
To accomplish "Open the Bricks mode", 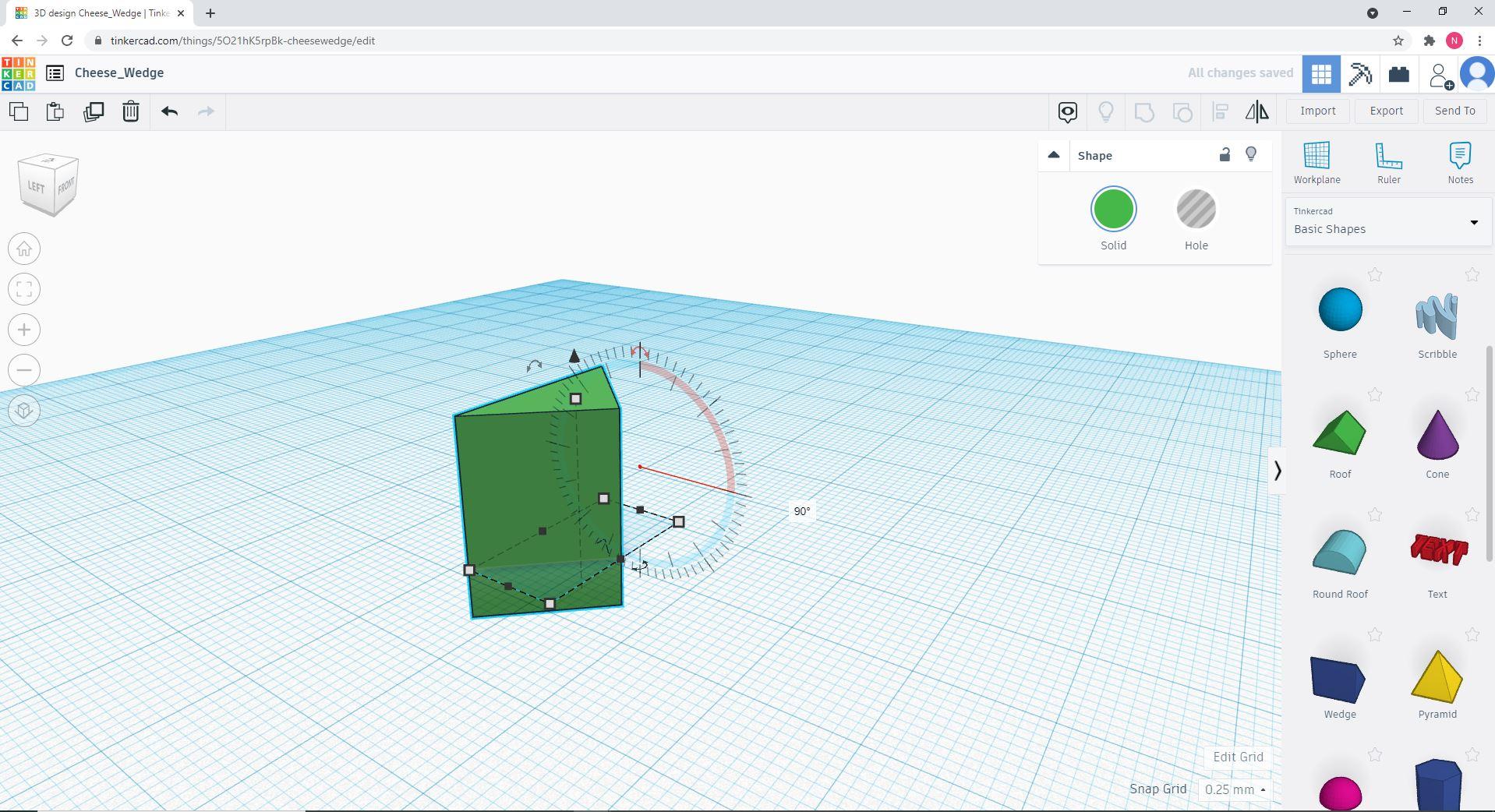I will point(1399,74).
